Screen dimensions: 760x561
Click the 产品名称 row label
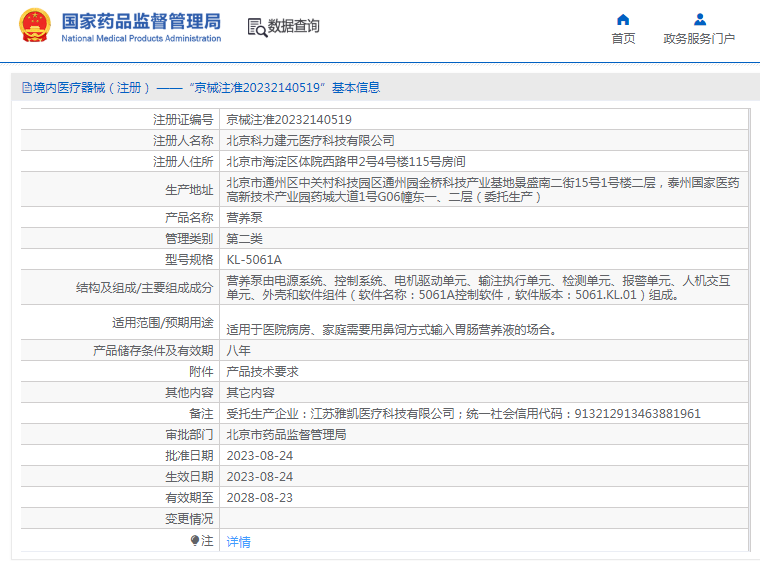[189, 218]
